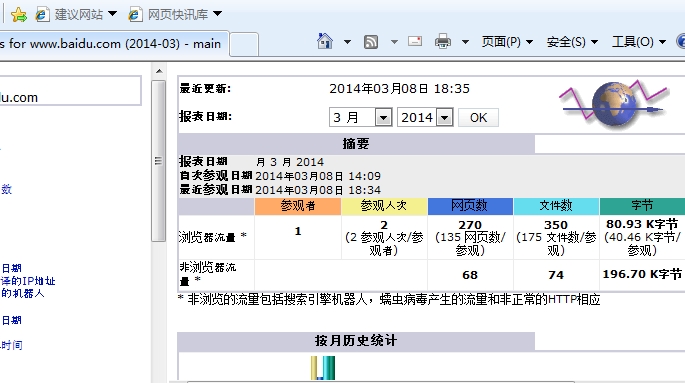Click the last visit time 18:34
The width and height of the screenshot is (685, 383).
tap(365, 190)
